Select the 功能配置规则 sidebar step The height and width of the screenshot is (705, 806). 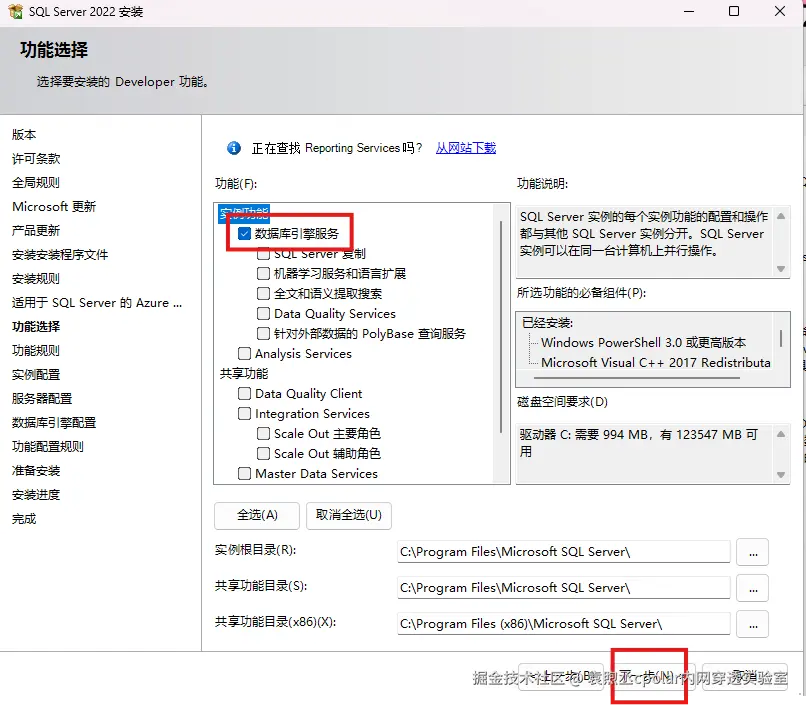pos(48,447)
